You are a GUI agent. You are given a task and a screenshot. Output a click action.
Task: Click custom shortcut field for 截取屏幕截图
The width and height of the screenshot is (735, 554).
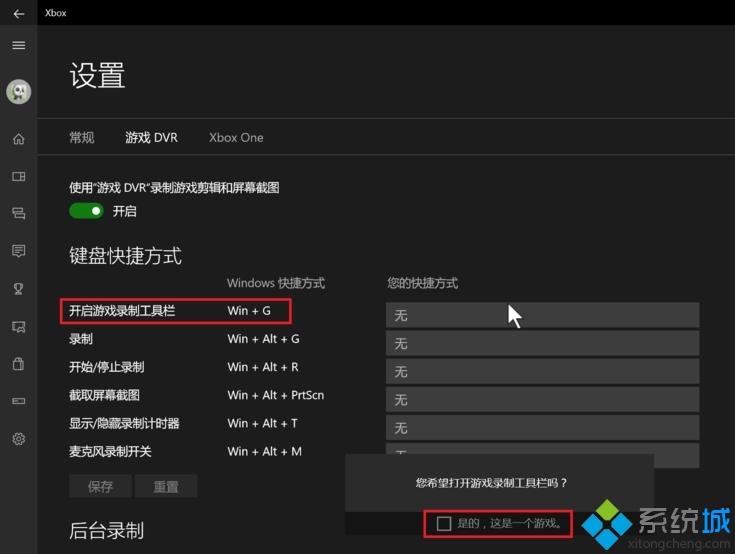542,400
